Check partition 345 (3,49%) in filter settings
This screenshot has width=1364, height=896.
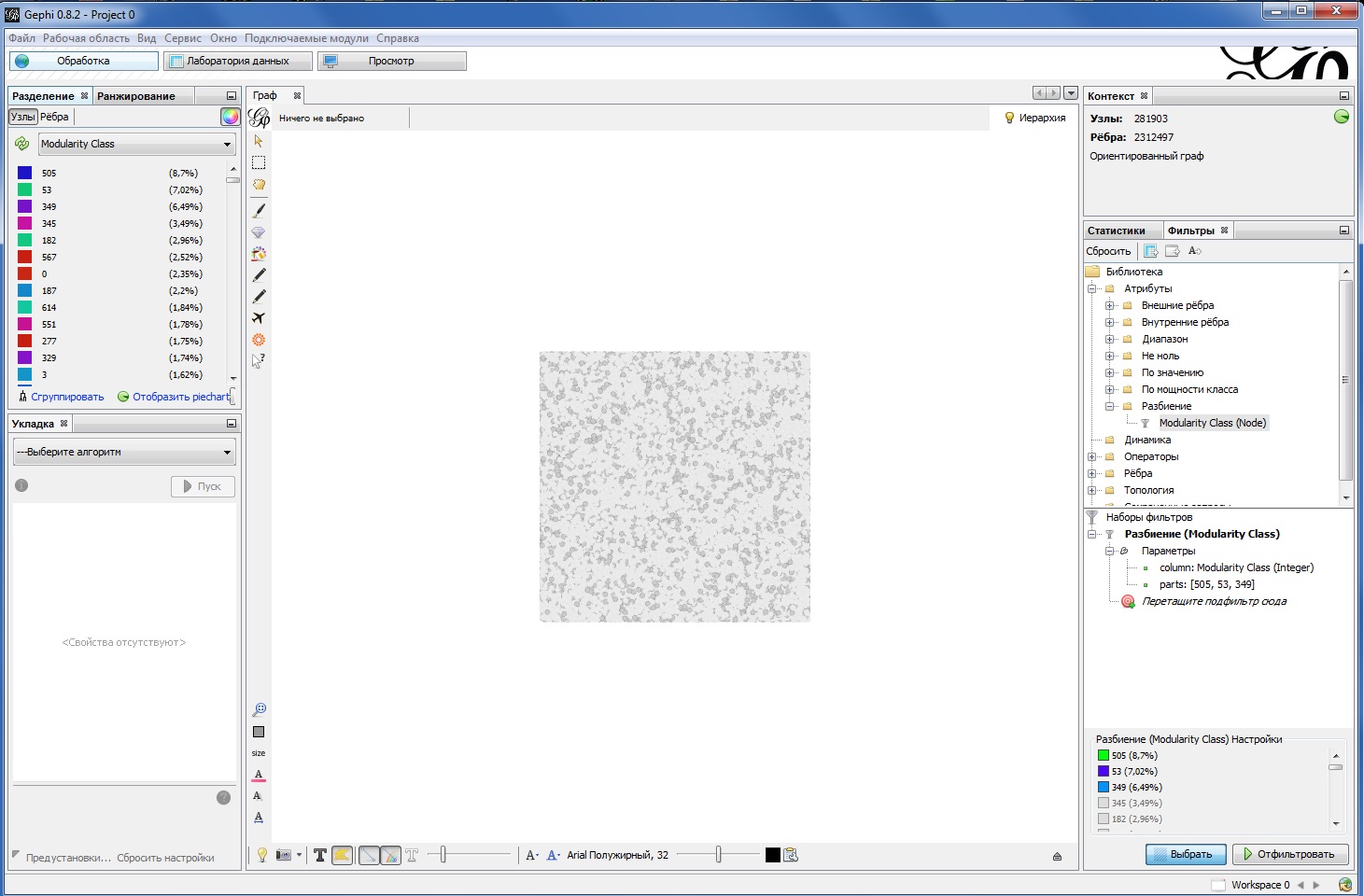[1104, 804]
